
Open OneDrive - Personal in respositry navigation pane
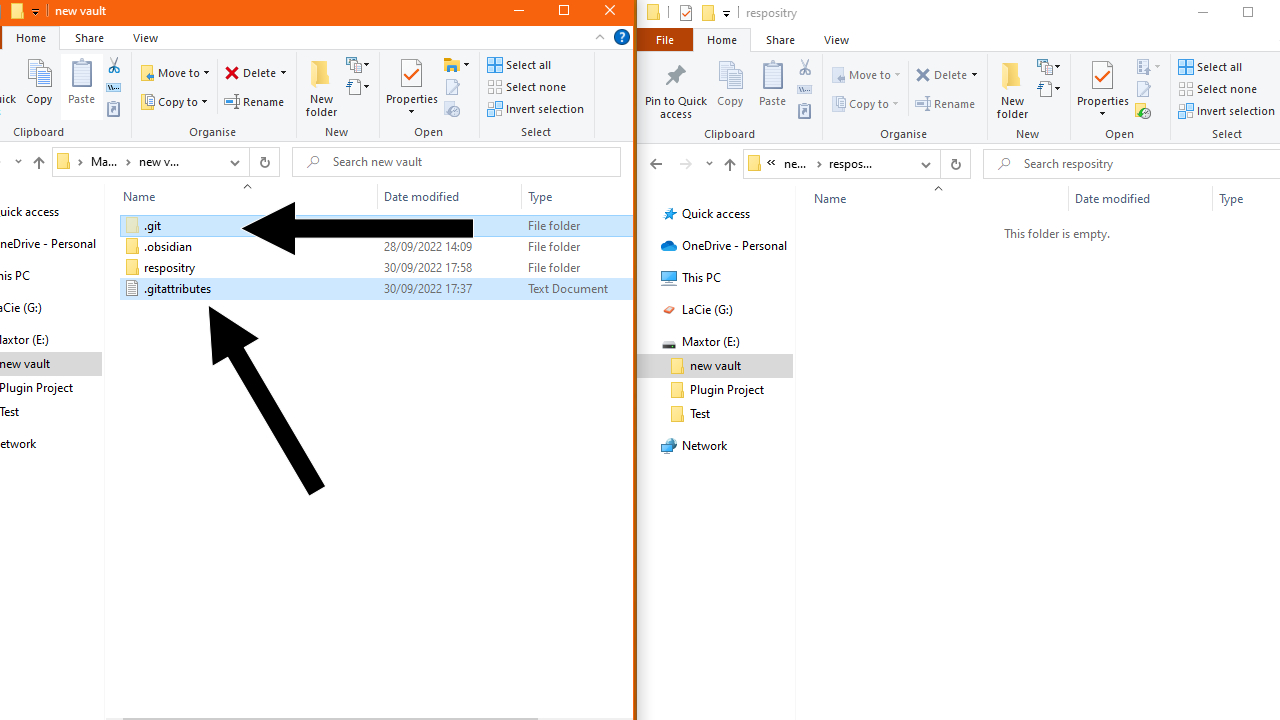733,246
